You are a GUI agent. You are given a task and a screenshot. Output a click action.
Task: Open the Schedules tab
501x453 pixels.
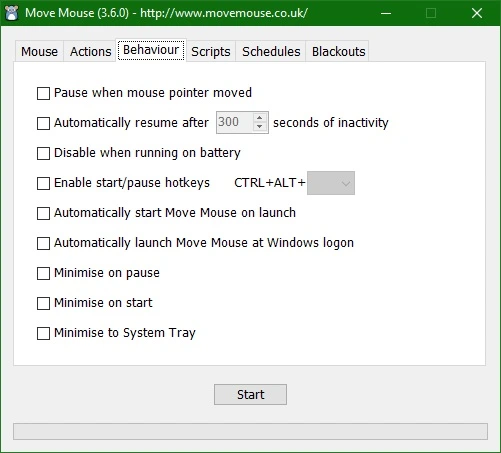[271, 52]
